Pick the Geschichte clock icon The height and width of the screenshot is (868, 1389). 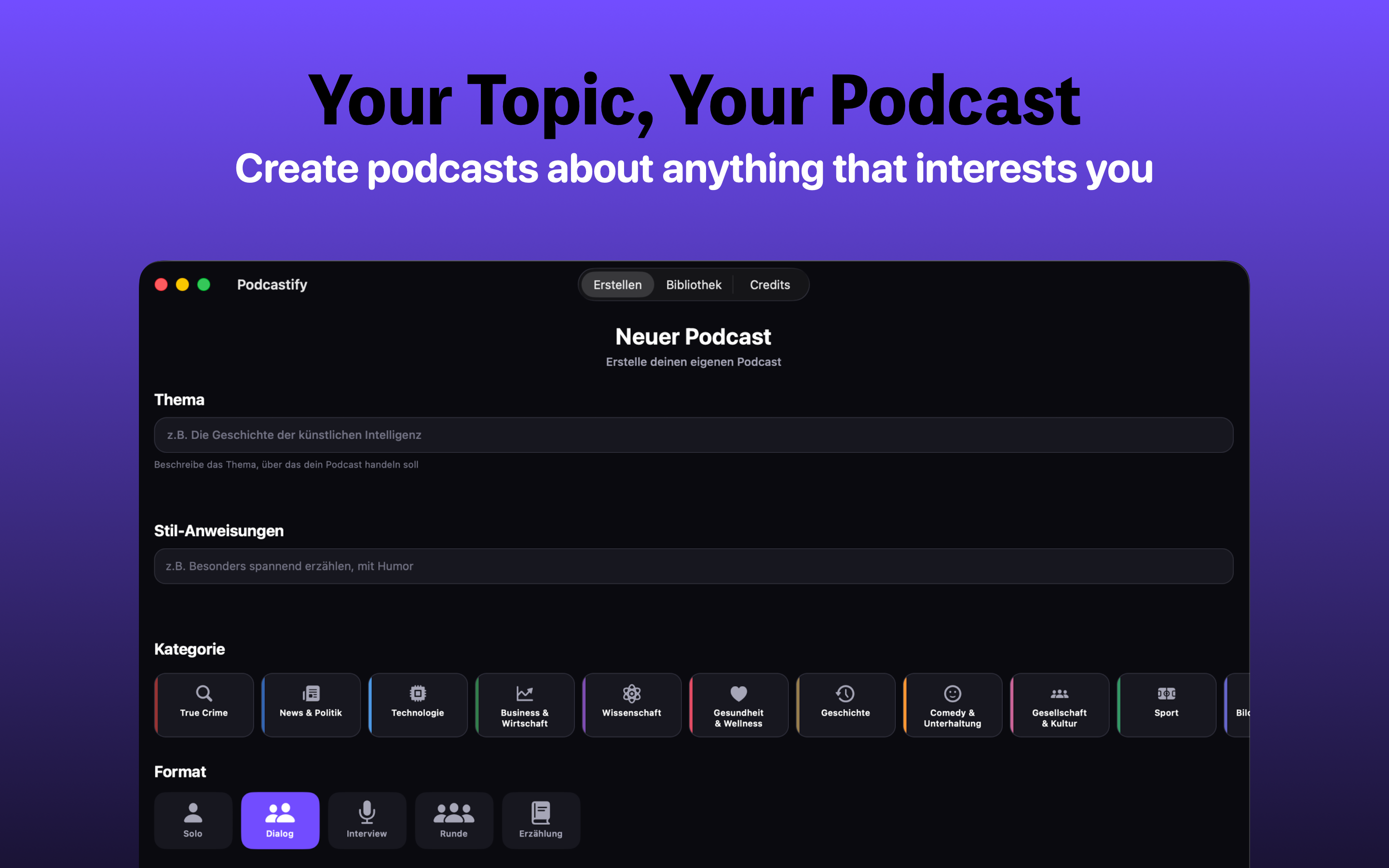coord(845,693)
